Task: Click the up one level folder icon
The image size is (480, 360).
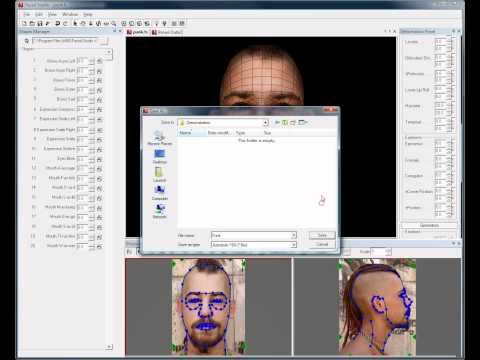Action: 285,123
